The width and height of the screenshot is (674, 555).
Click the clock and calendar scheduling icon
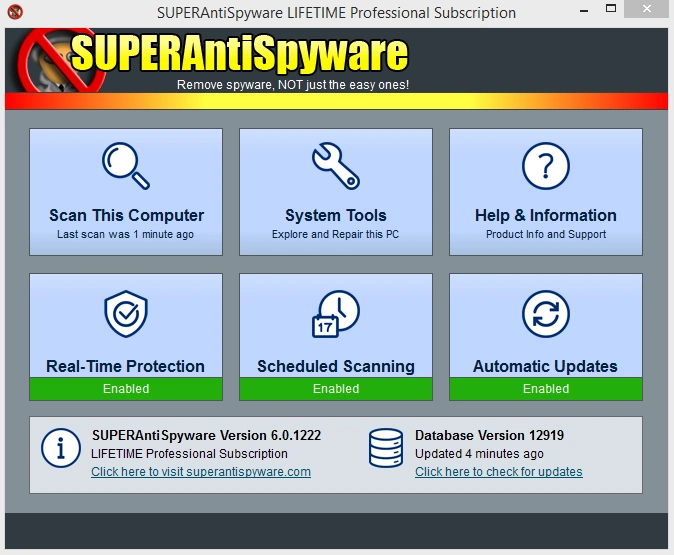pyautogui.click(x=336, y=314)
